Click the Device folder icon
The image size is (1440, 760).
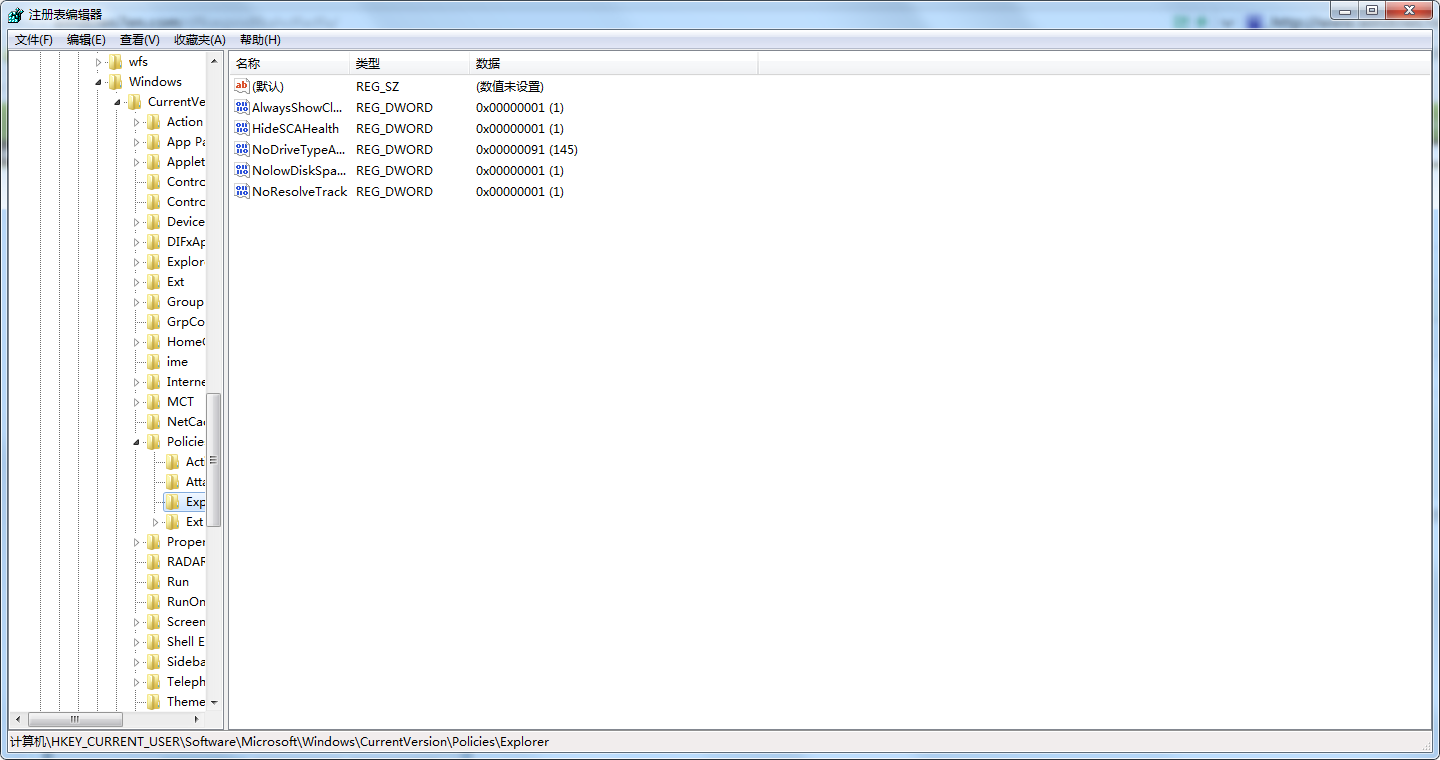[153, 222]
